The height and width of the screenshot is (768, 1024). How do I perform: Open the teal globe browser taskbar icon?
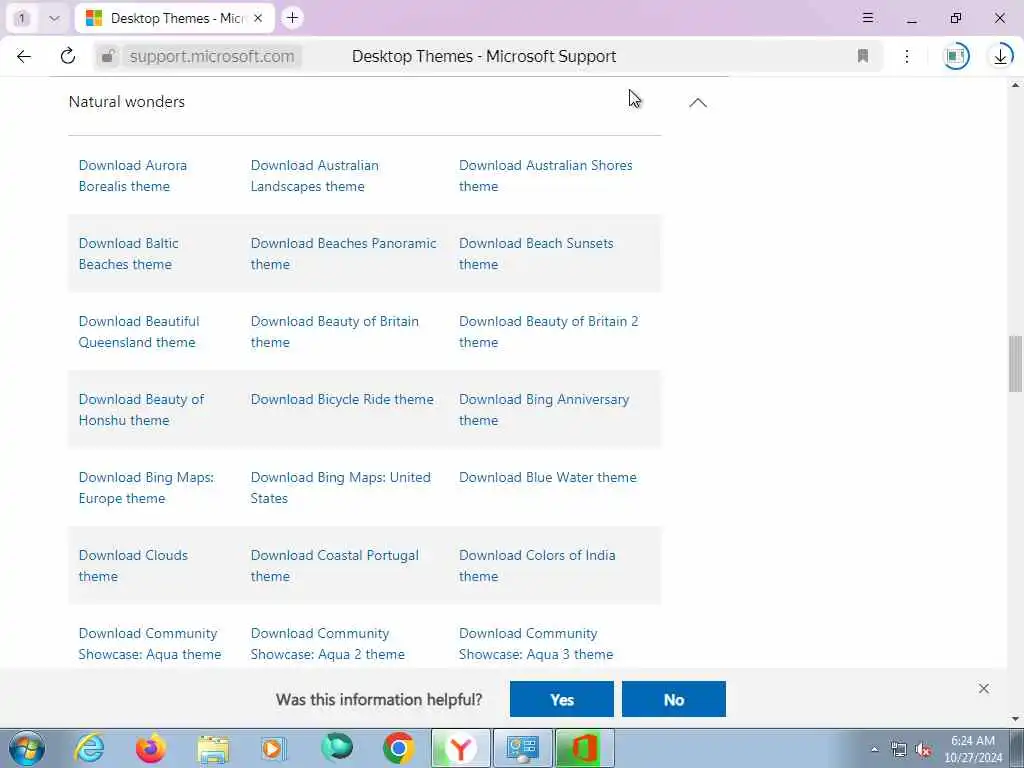[337, 748]
